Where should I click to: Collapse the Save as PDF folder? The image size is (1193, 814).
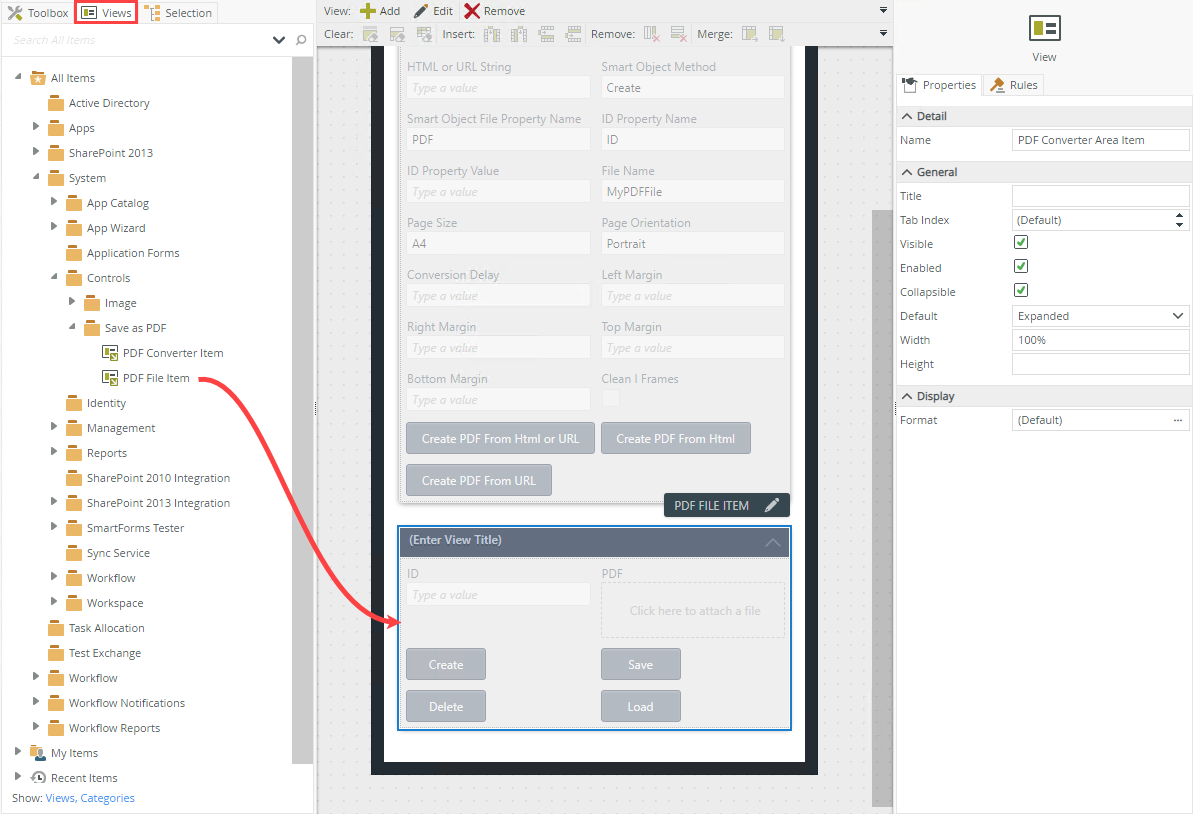(x=73, y=327)
